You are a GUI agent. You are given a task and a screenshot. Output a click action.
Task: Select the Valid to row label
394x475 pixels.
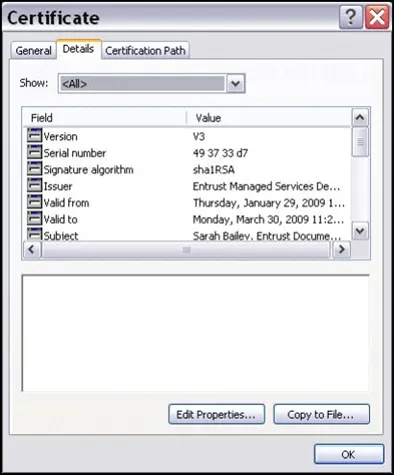point(60,219)
